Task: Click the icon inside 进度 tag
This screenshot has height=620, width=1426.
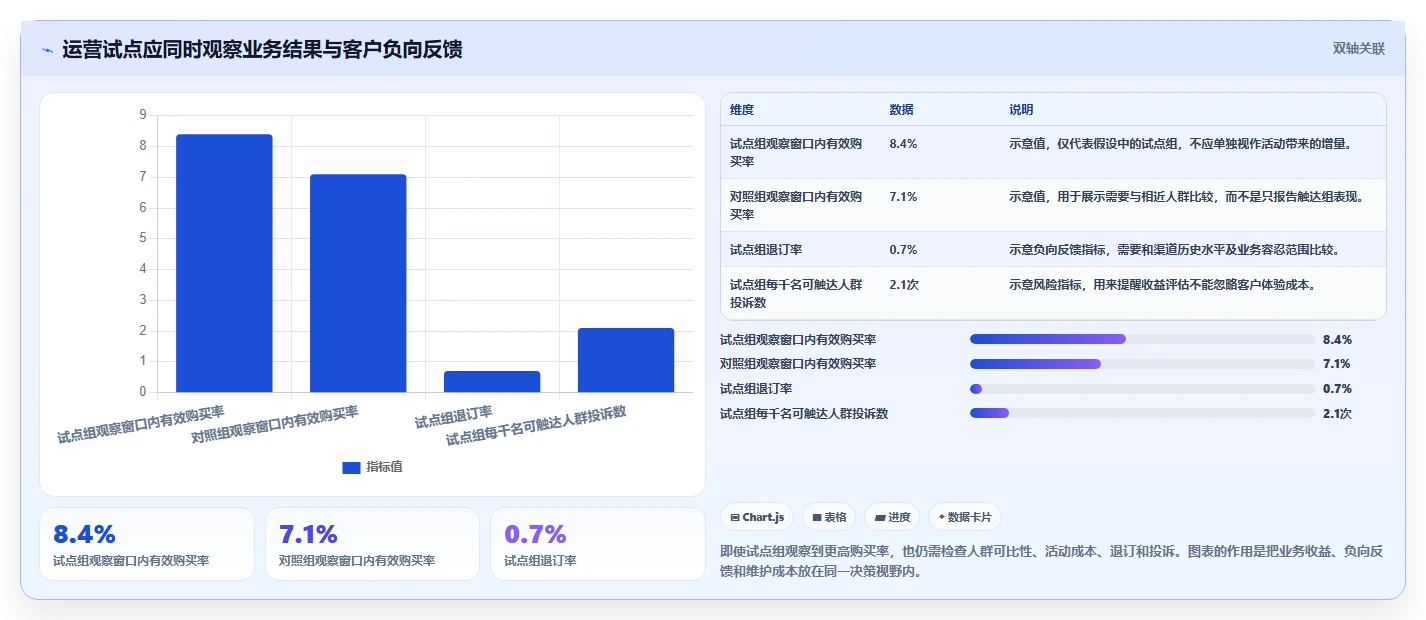Action: [x=880, y=518]
